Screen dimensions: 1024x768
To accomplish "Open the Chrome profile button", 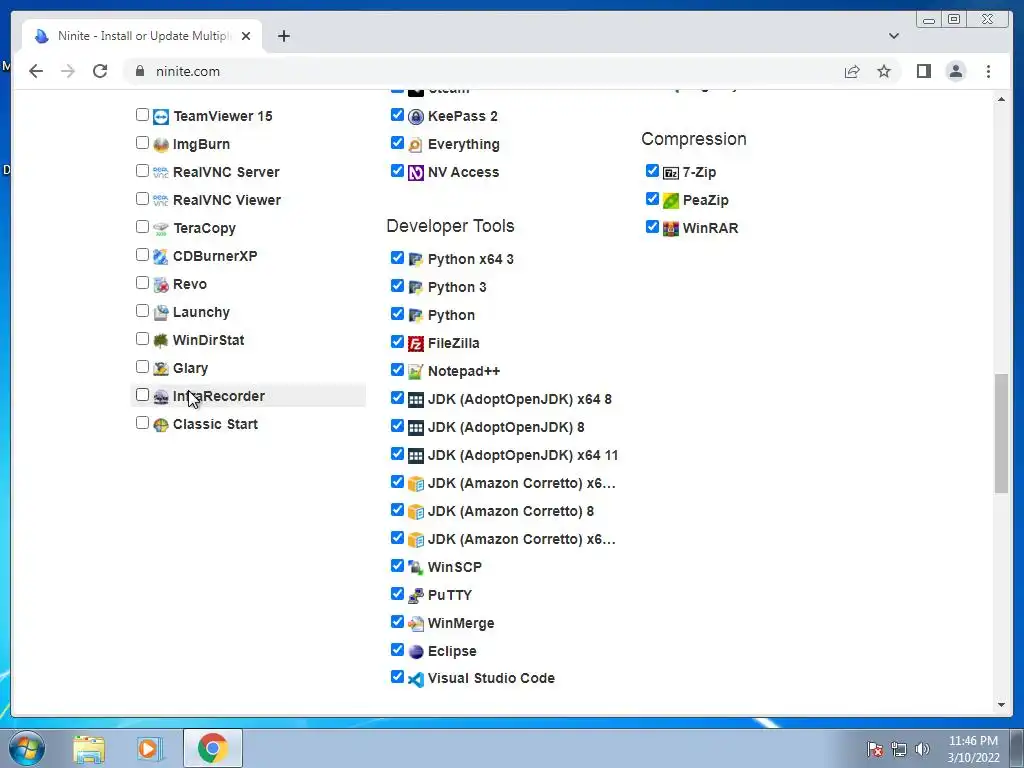I will [x=955, y=71].
